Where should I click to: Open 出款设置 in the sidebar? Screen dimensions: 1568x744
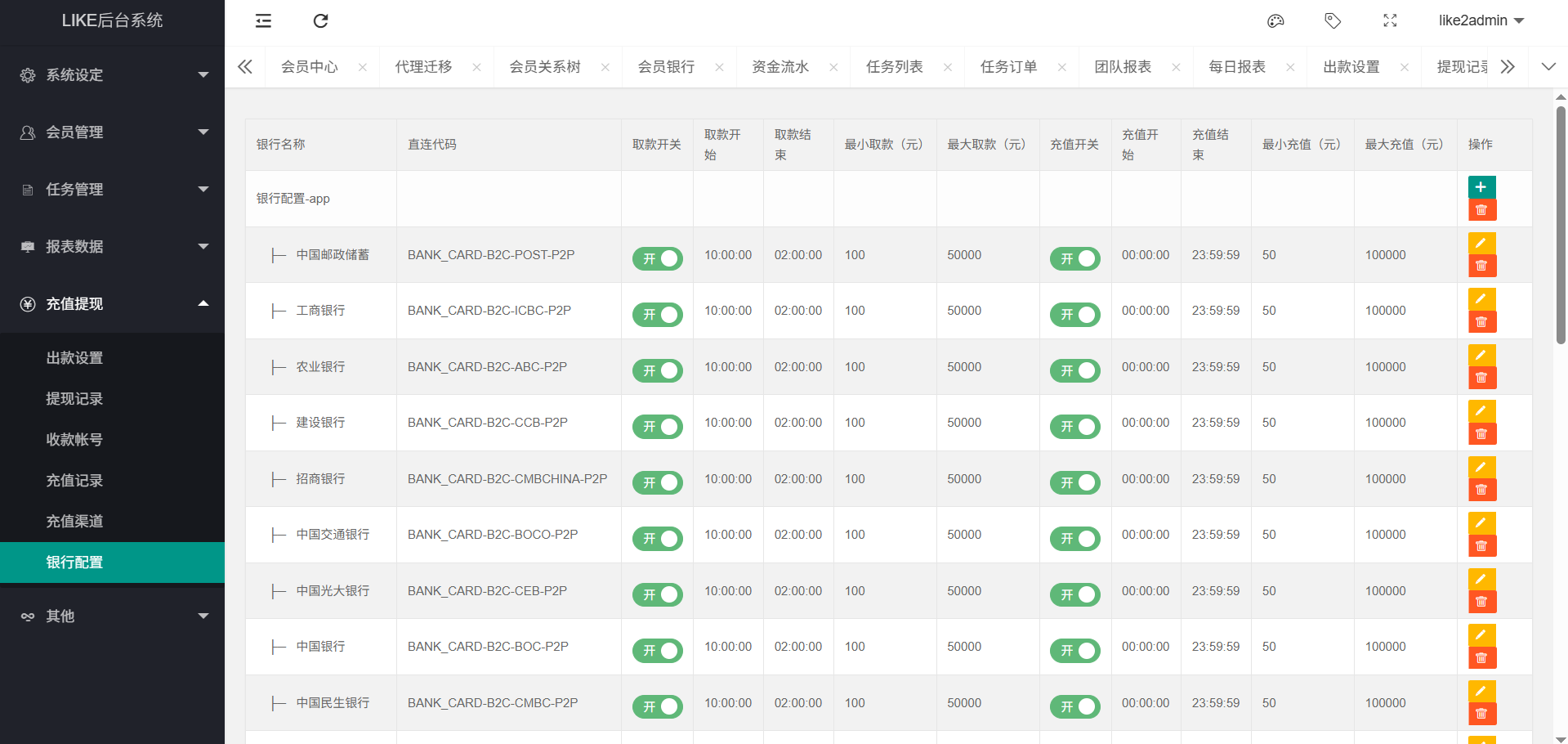coord(112,358)
